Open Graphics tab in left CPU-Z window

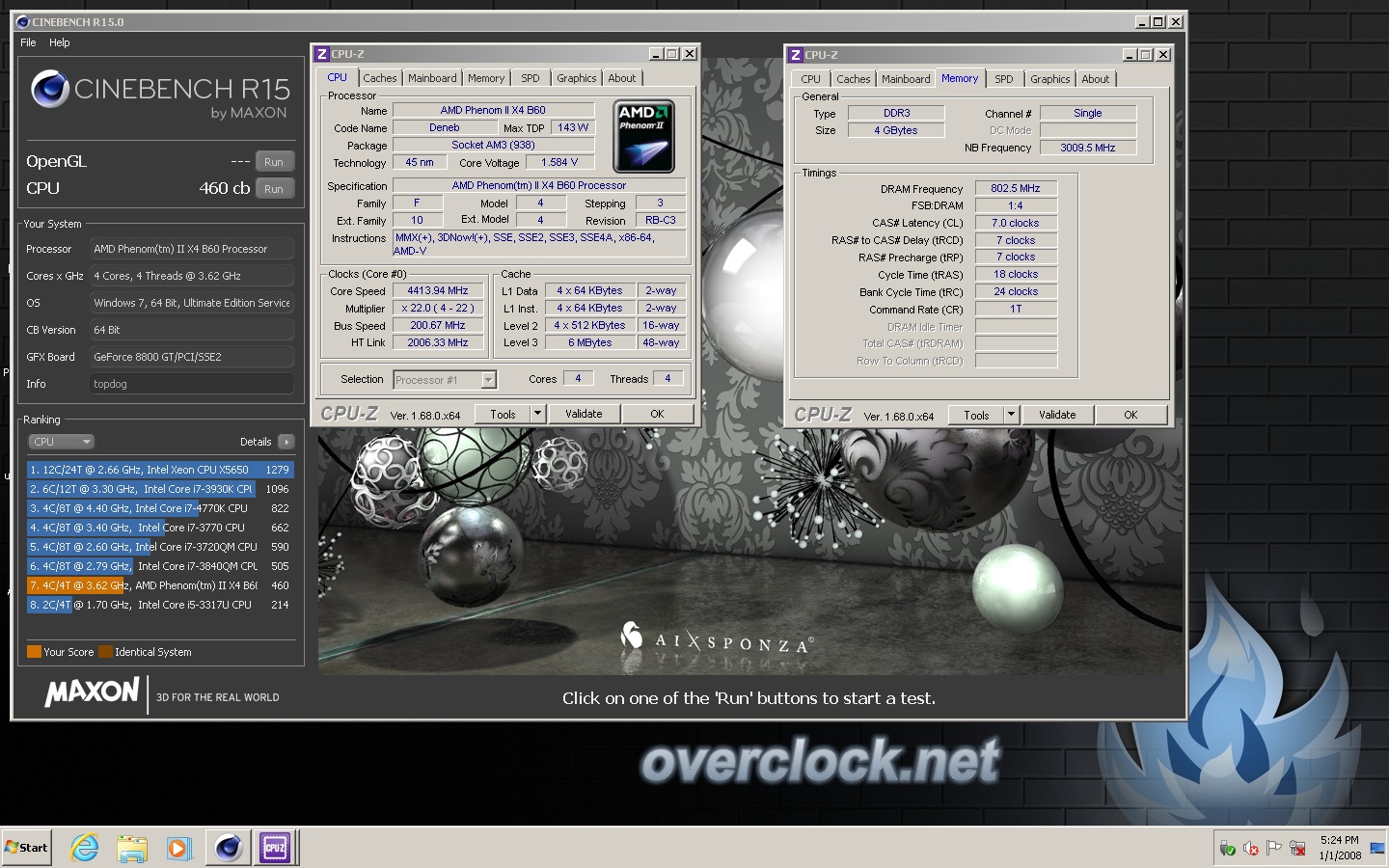577,78
